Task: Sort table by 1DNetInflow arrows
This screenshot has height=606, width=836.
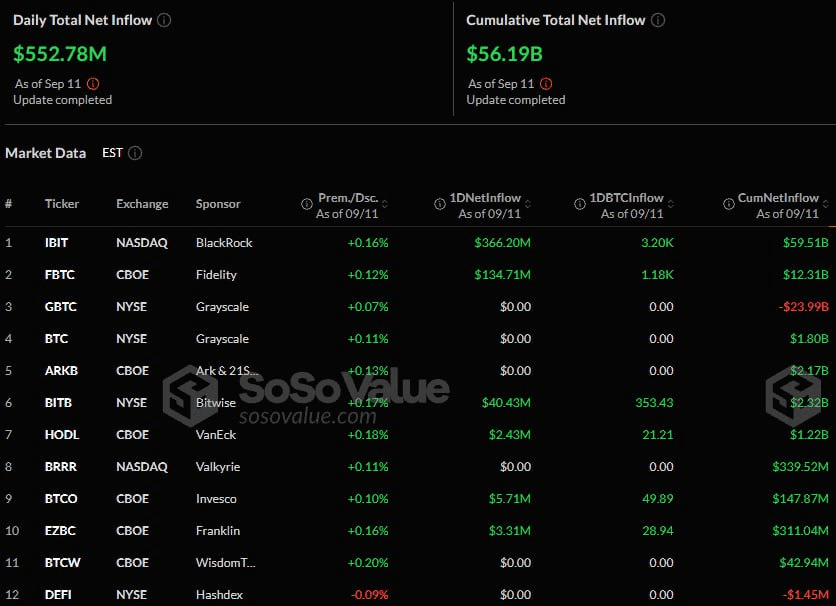Action: pos(527,204)
